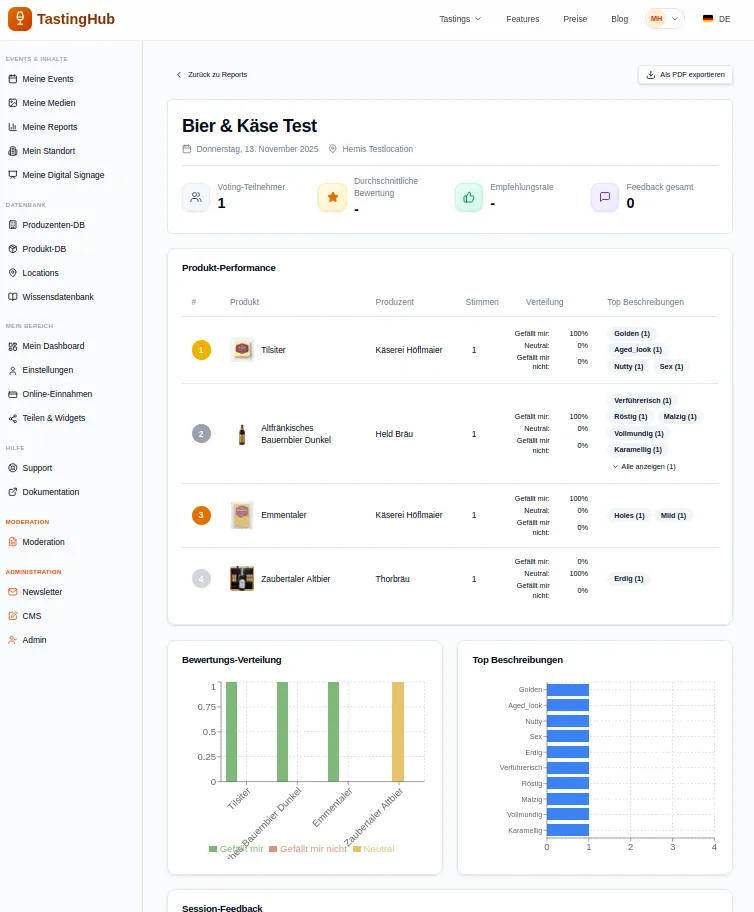Click the Produzenten-DB factory icon
This screenshot has height=912, width=754.
[13, 225]
